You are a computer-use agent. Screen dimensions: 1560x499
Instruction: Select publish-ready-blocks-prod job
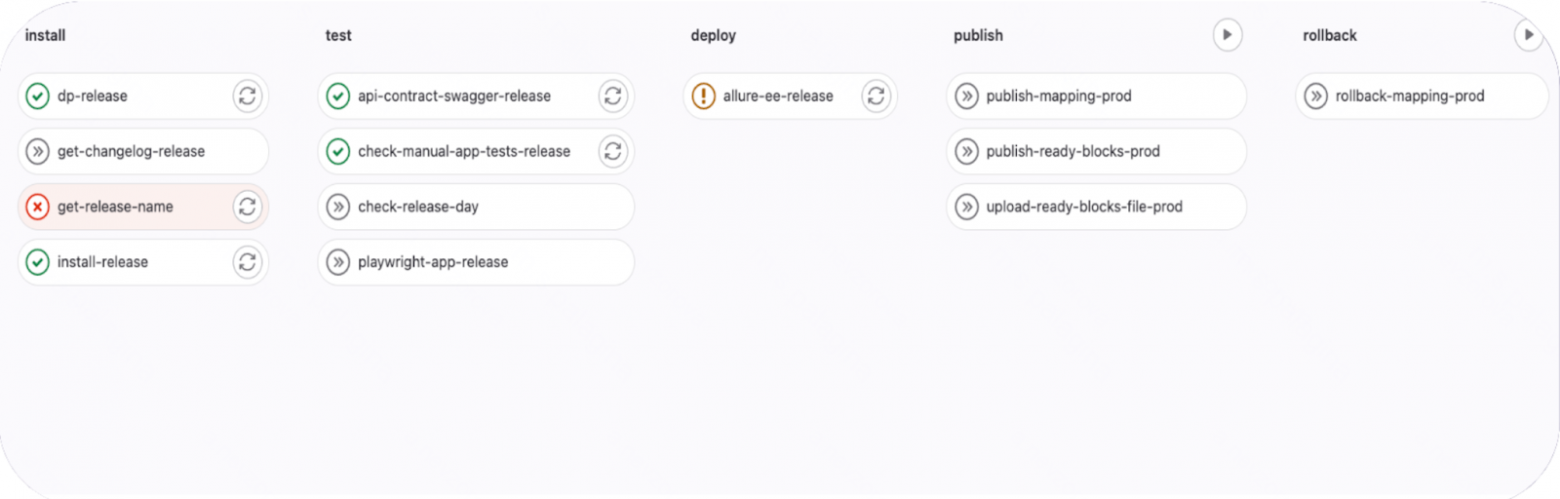[1072, 152]
